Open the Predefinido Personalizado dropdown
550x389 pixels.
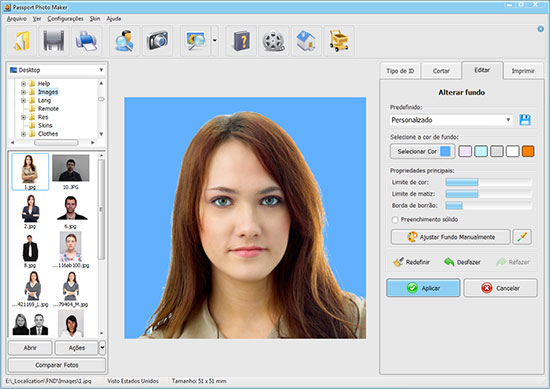(x=451, y=120)
